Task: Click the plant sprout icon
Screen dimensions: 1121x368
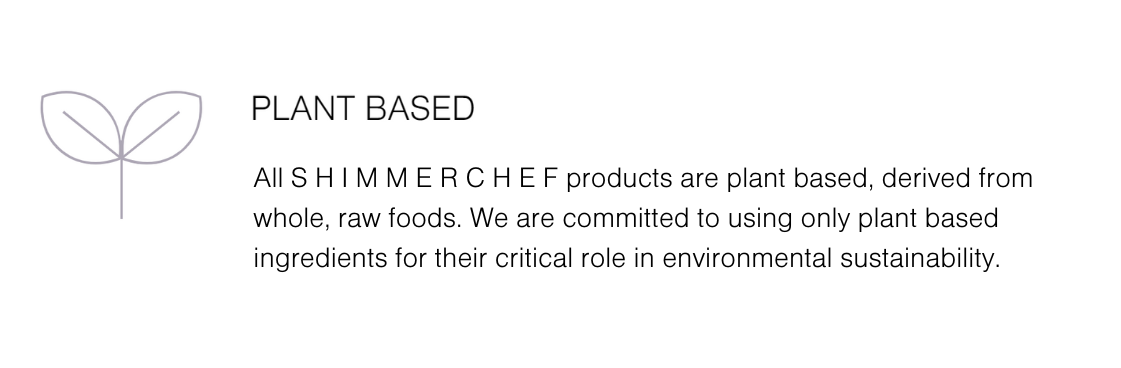Action: (x=121, y=154)
